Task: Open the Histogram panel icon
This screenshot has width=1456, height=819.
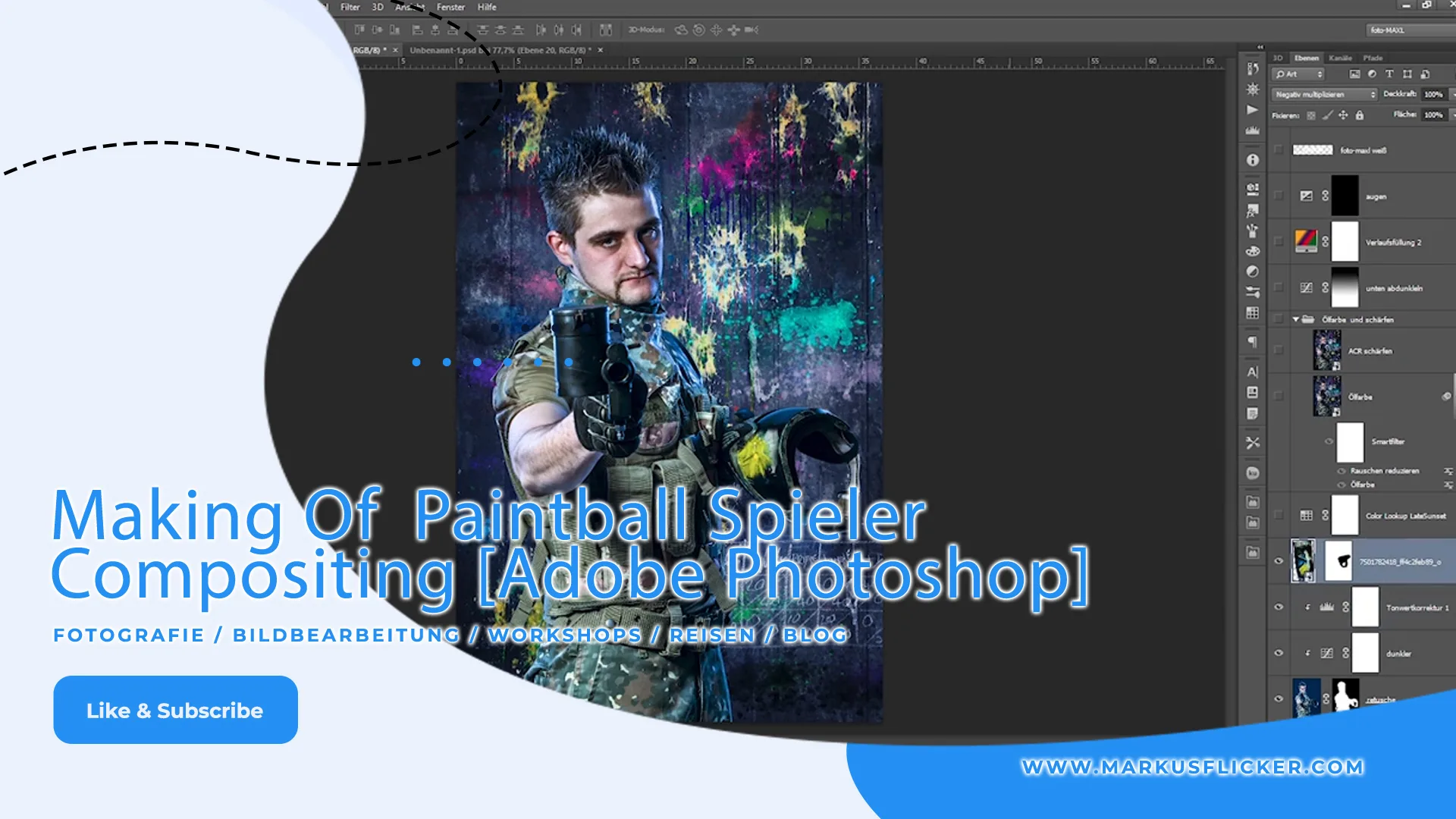Action: pyautogui.click(x=1253, y=131)
